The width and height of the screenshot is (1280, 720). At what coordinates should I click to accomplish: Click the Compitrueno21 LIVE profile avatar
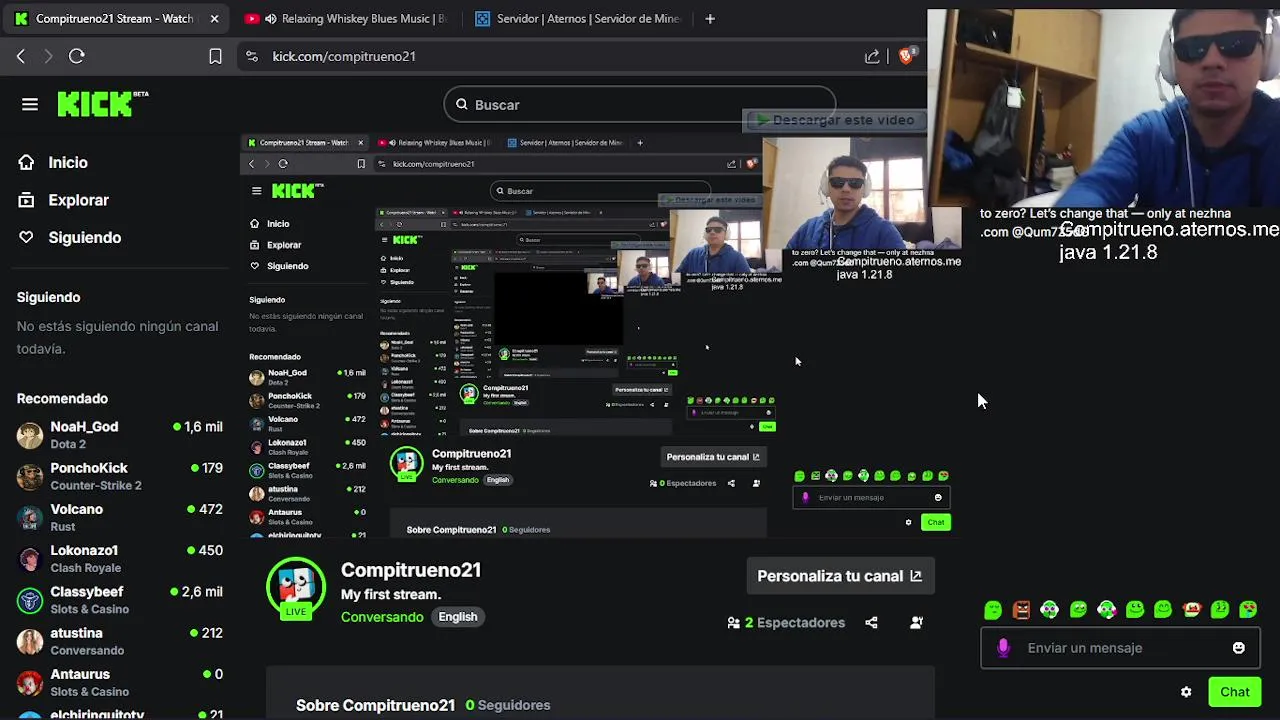click(296, 588)
